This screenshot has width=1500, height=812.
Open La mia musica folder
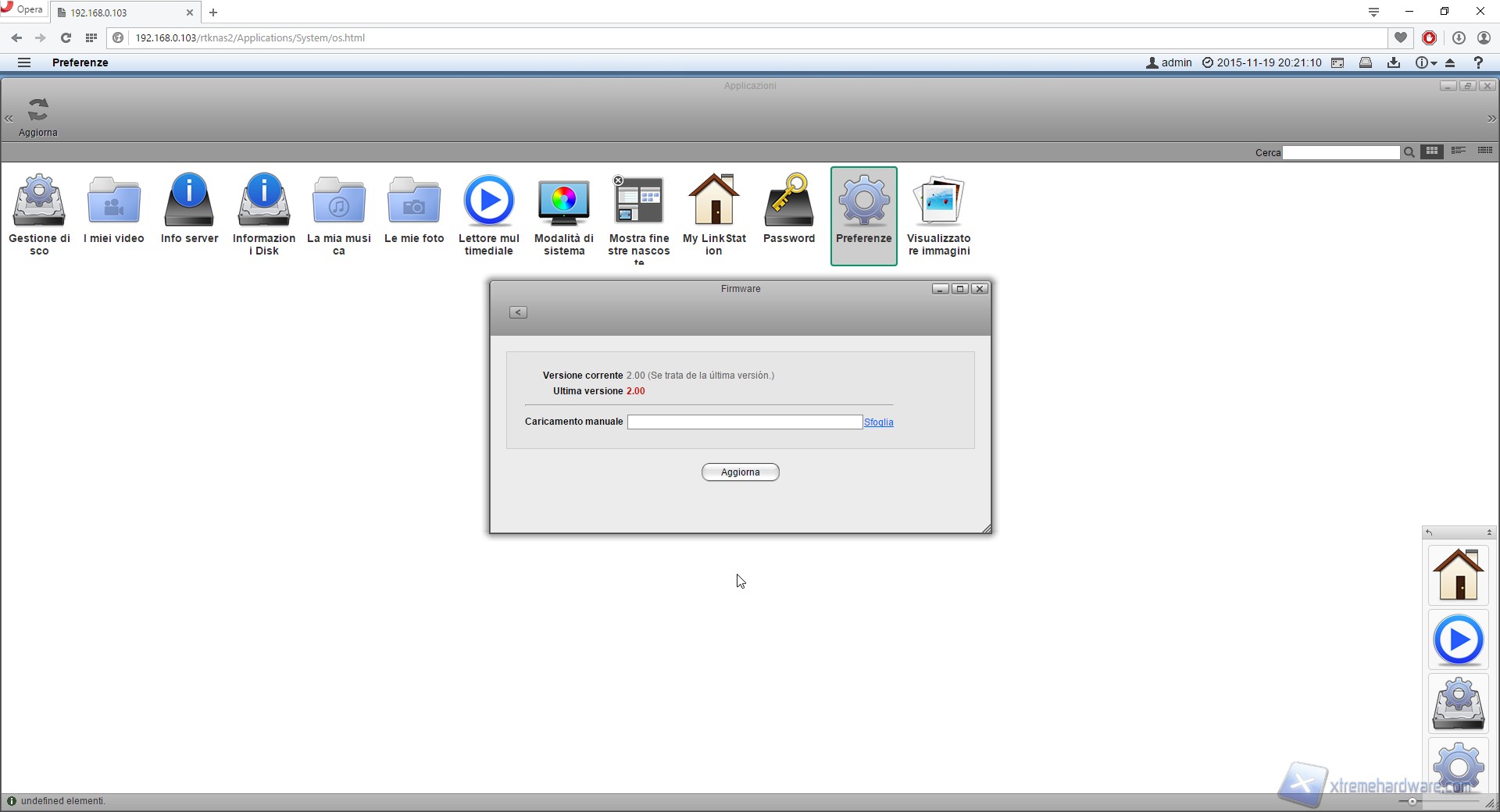[x=339, y=201]
